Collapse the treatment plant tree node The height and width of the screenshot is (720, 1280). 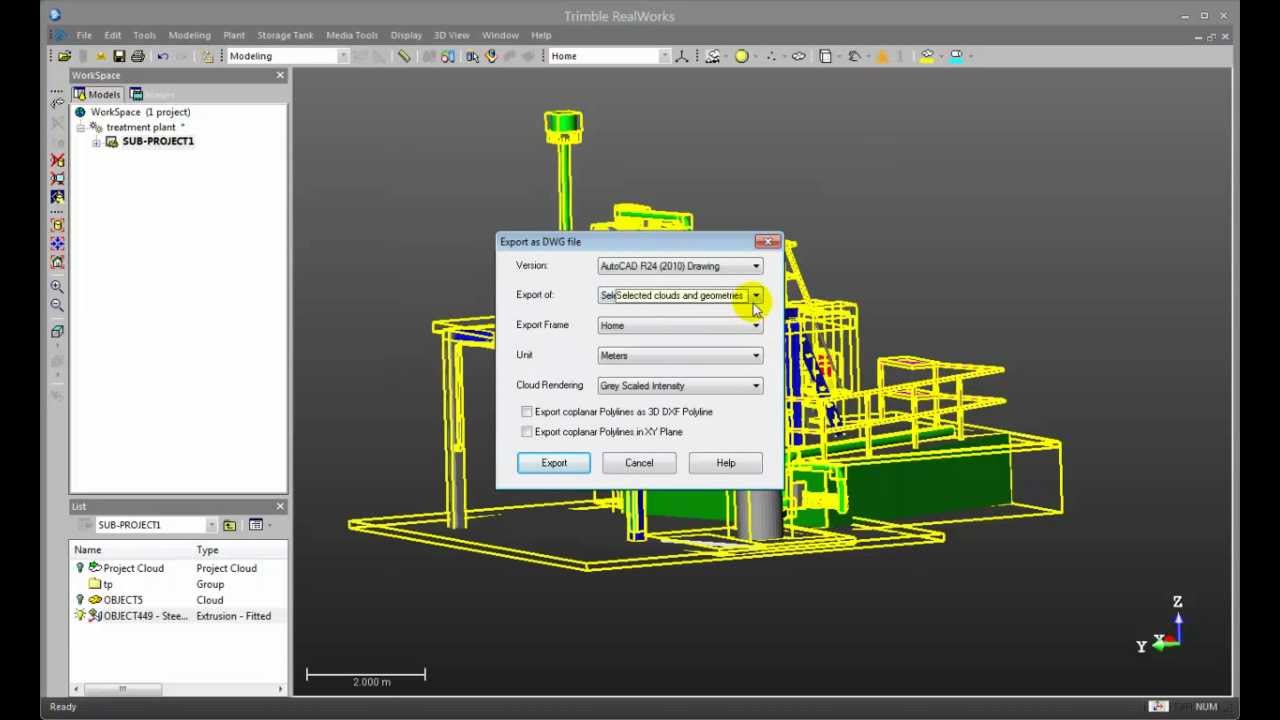[x=81, y=128]
